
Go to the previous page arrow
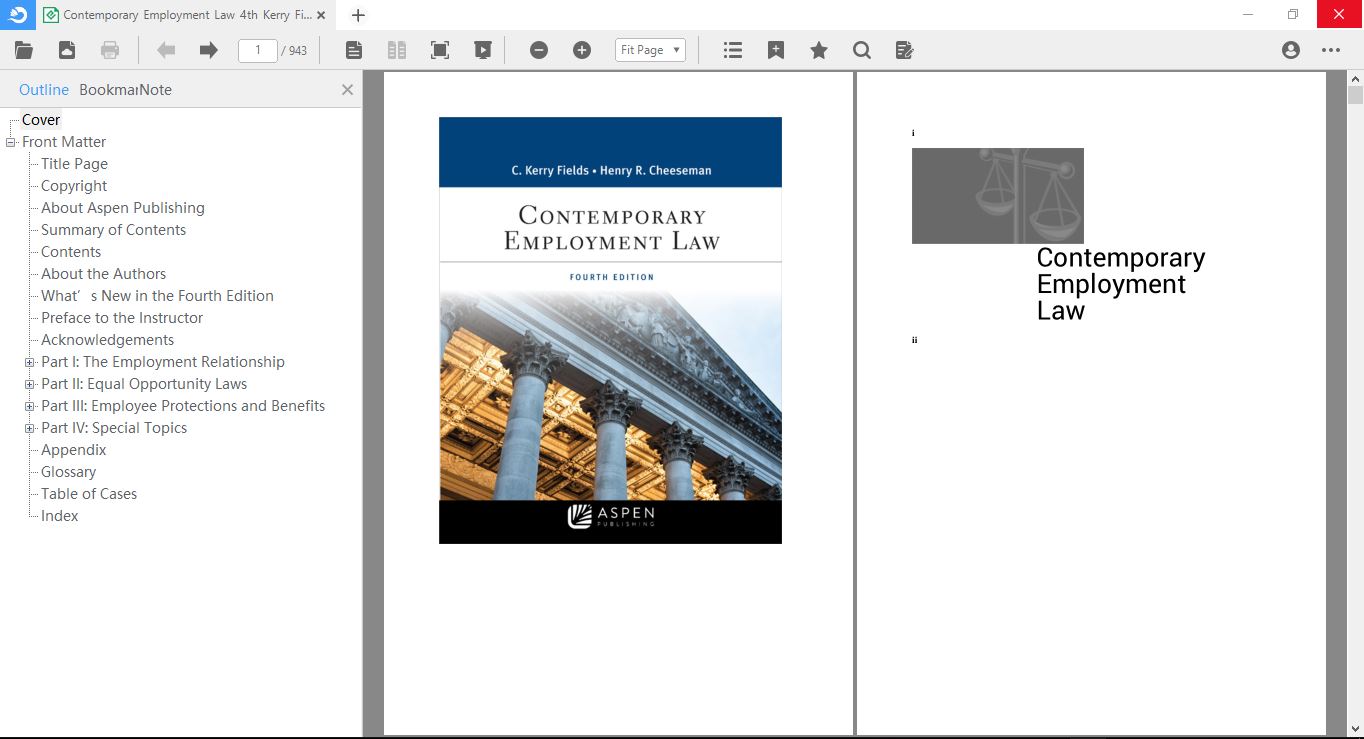pyautogui.click(x=166, y=50)
